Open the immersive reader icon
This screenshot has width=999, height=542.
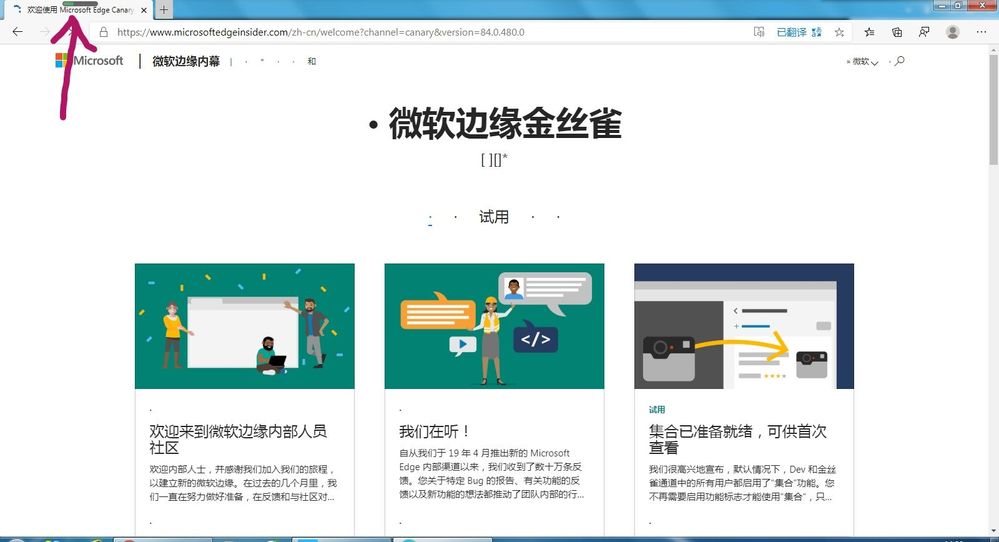click(759, 32)
